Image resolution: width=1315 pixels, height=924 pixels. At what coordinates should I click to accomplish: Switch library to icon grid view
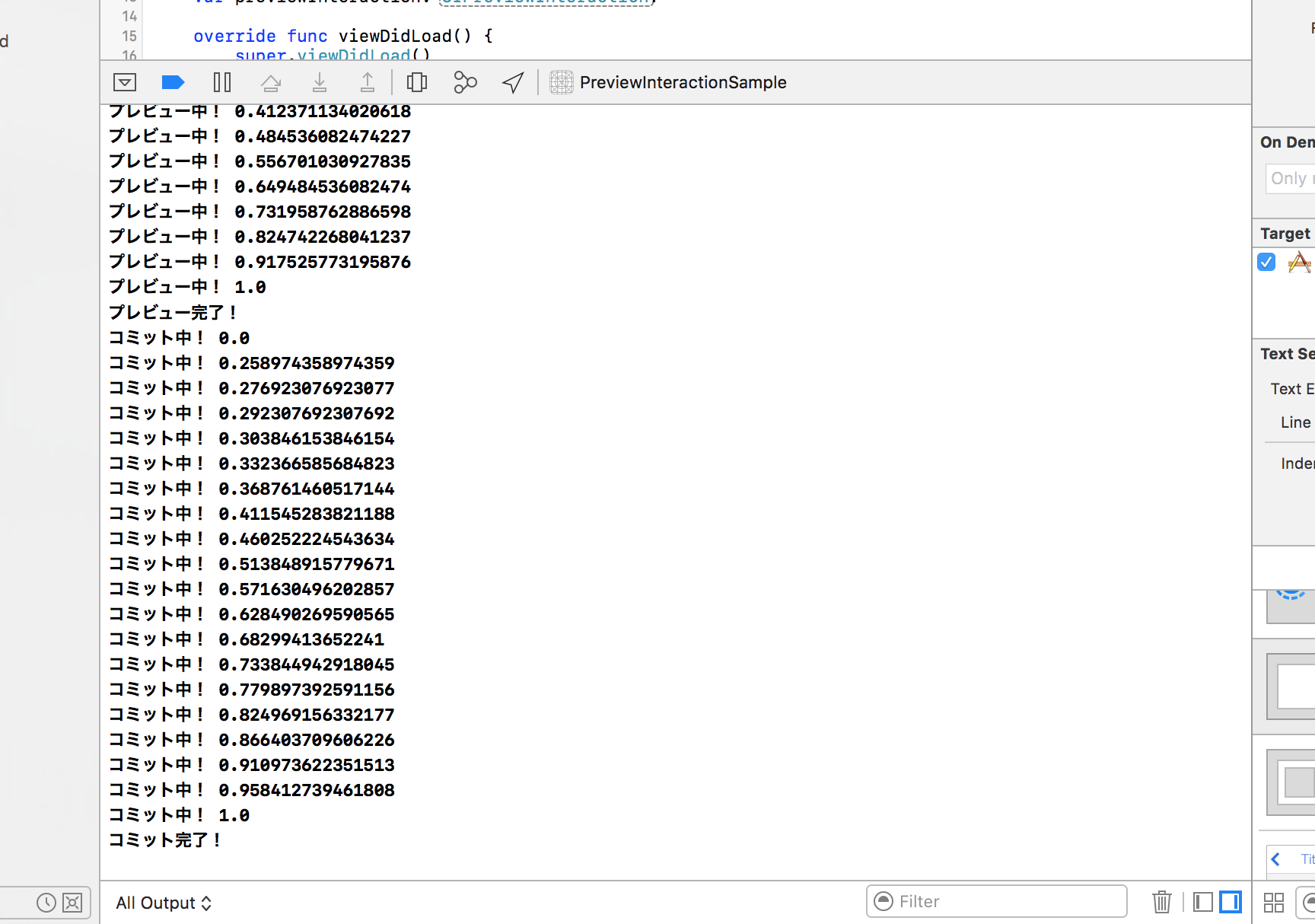[x=1274, y=903]
